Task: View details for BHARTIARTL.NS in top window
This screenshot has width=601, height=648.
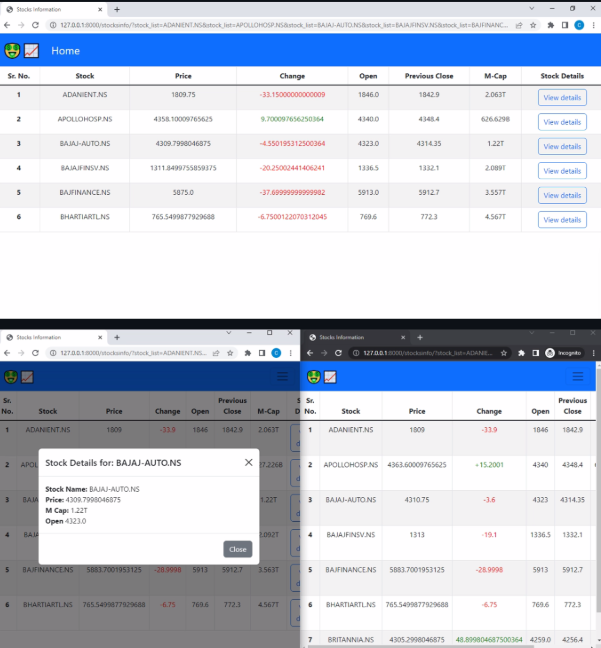Action: pos(562,219)
